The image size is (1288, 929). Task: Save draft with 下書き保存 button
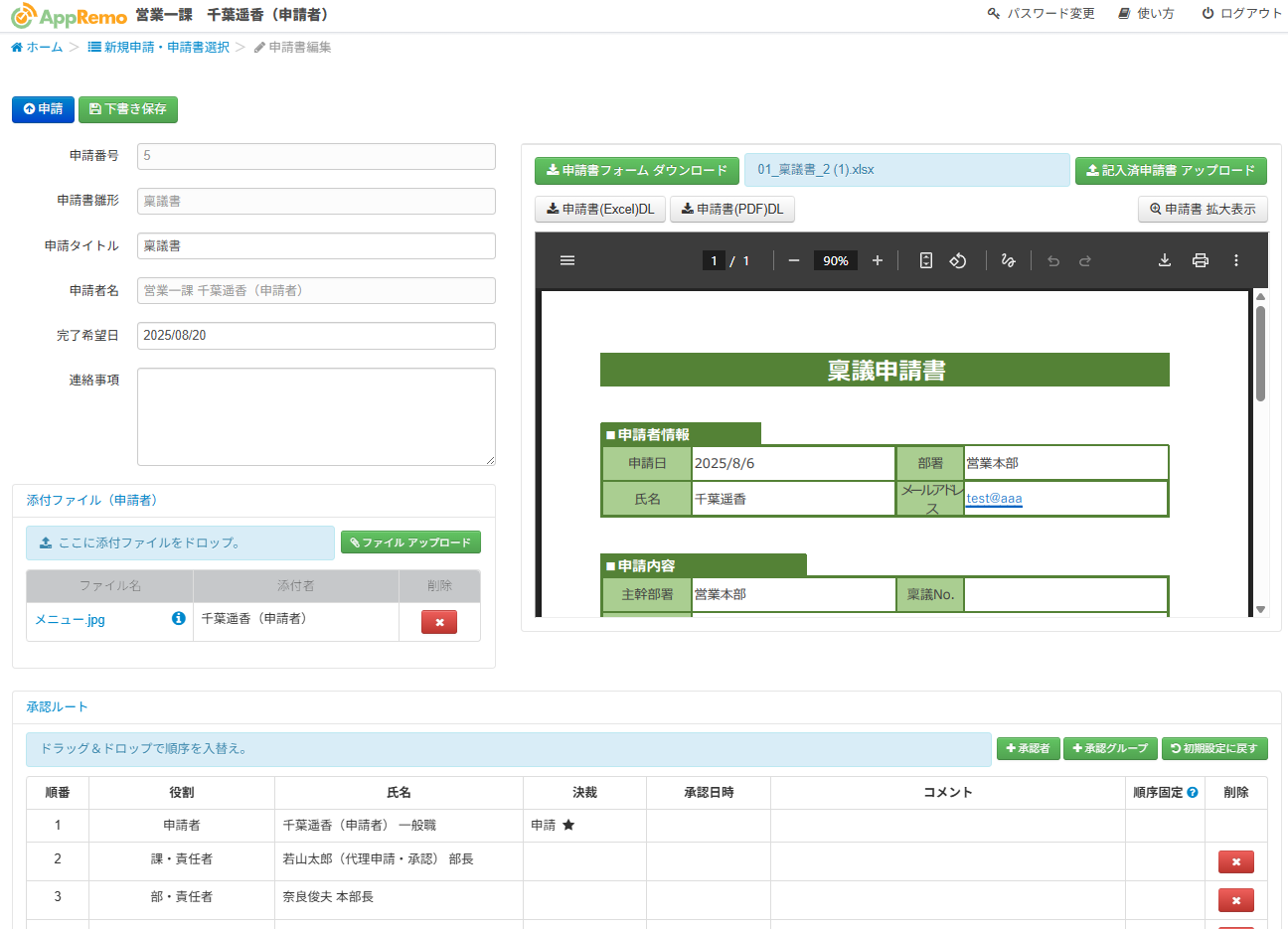(128, 109)
